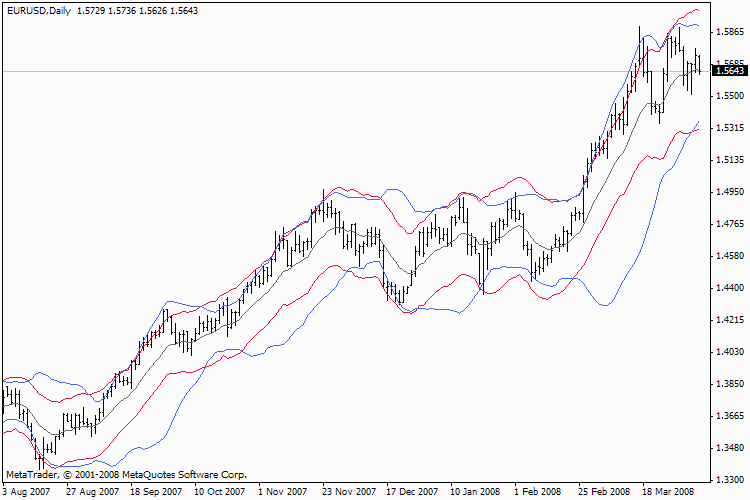Select the 1 Nov 2007 date label
The width and height of the screenshot is (750, 500).
click(282, 491)
